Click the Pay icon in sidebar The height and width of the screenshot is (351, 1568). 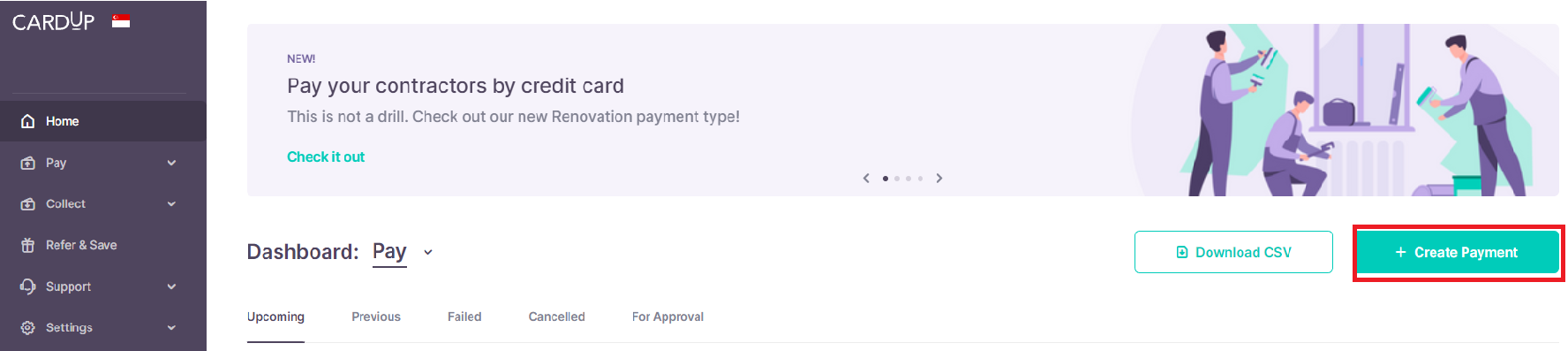point(28,163)
